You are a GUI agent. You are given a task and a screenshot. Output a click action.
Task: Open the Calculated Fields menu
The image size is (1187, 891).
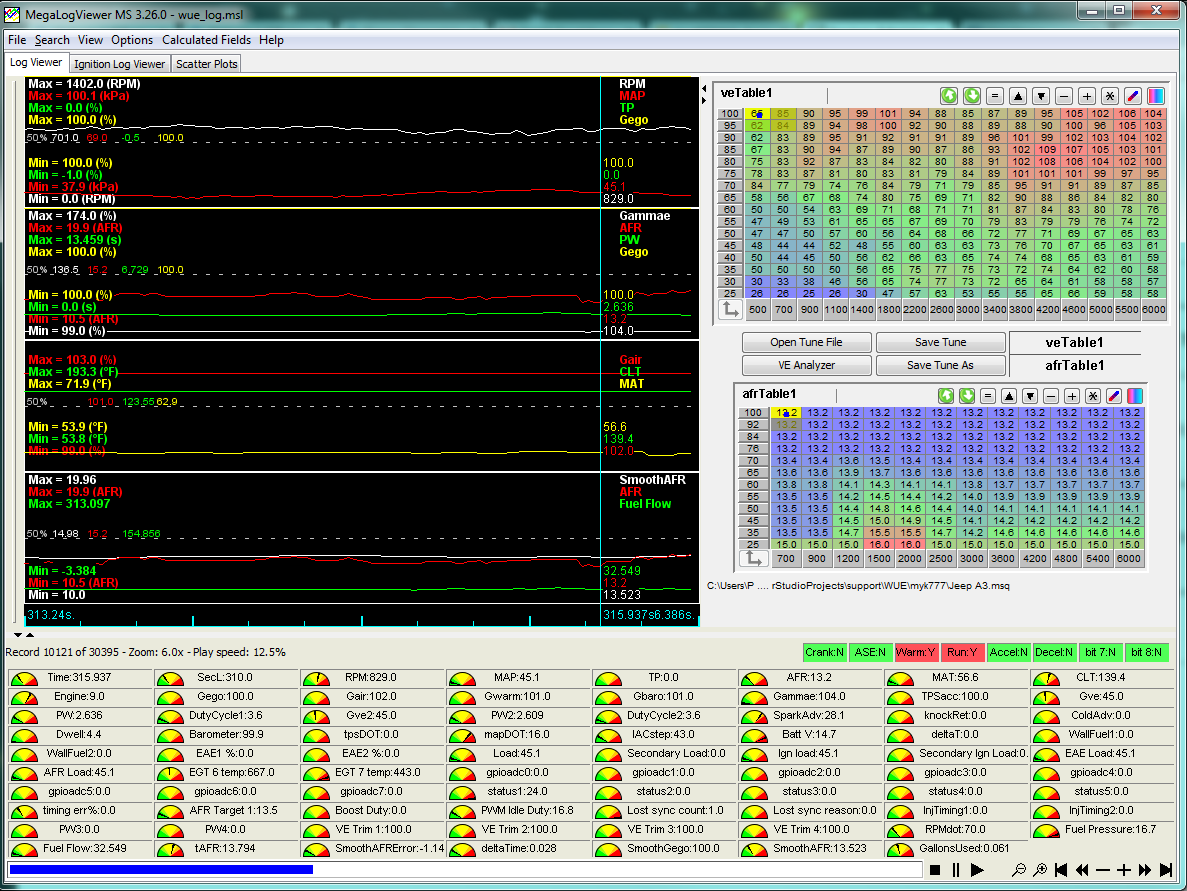tap(206, 40)
